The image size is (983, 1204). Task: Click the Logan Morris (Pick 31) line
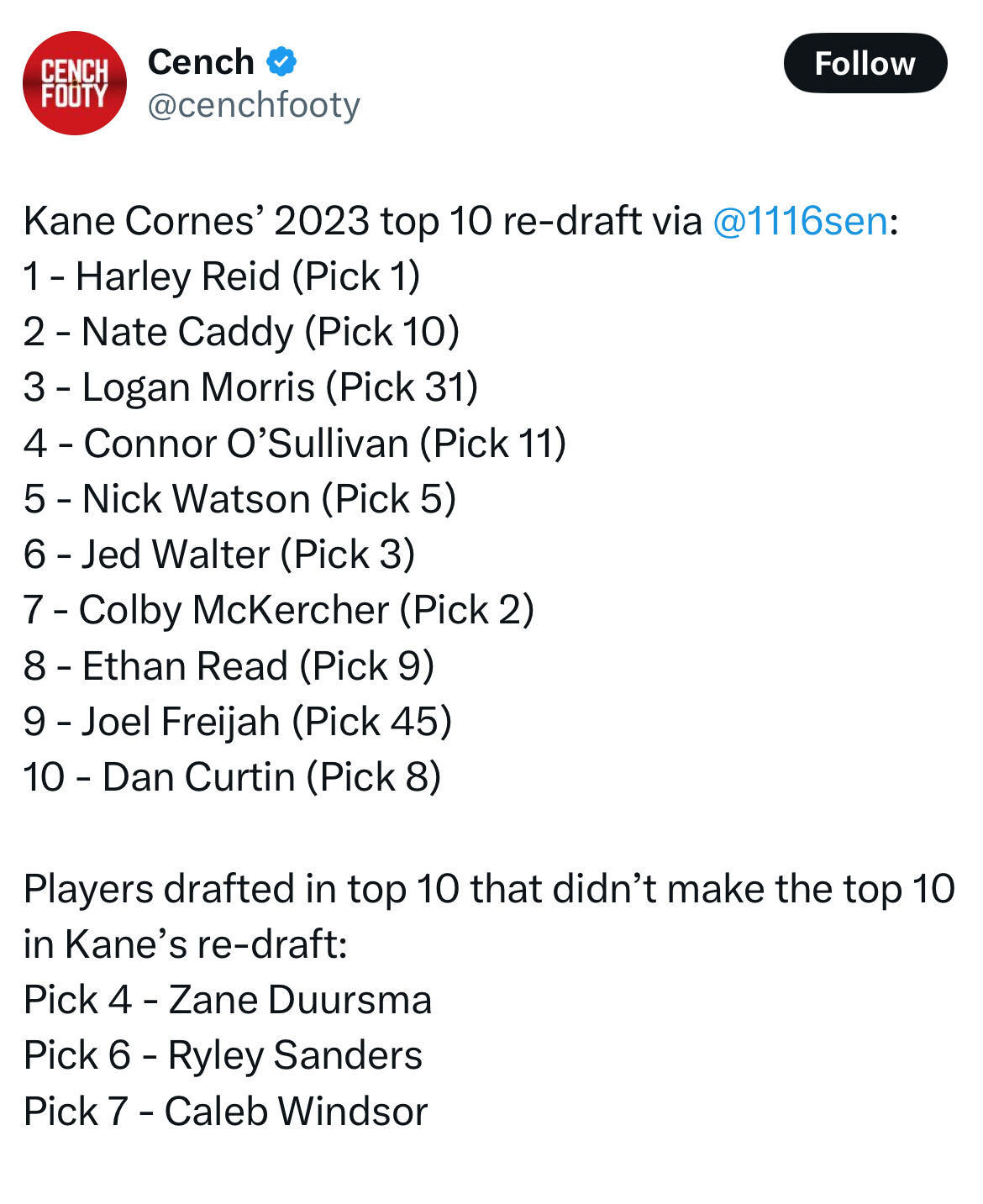click(251, 387)
